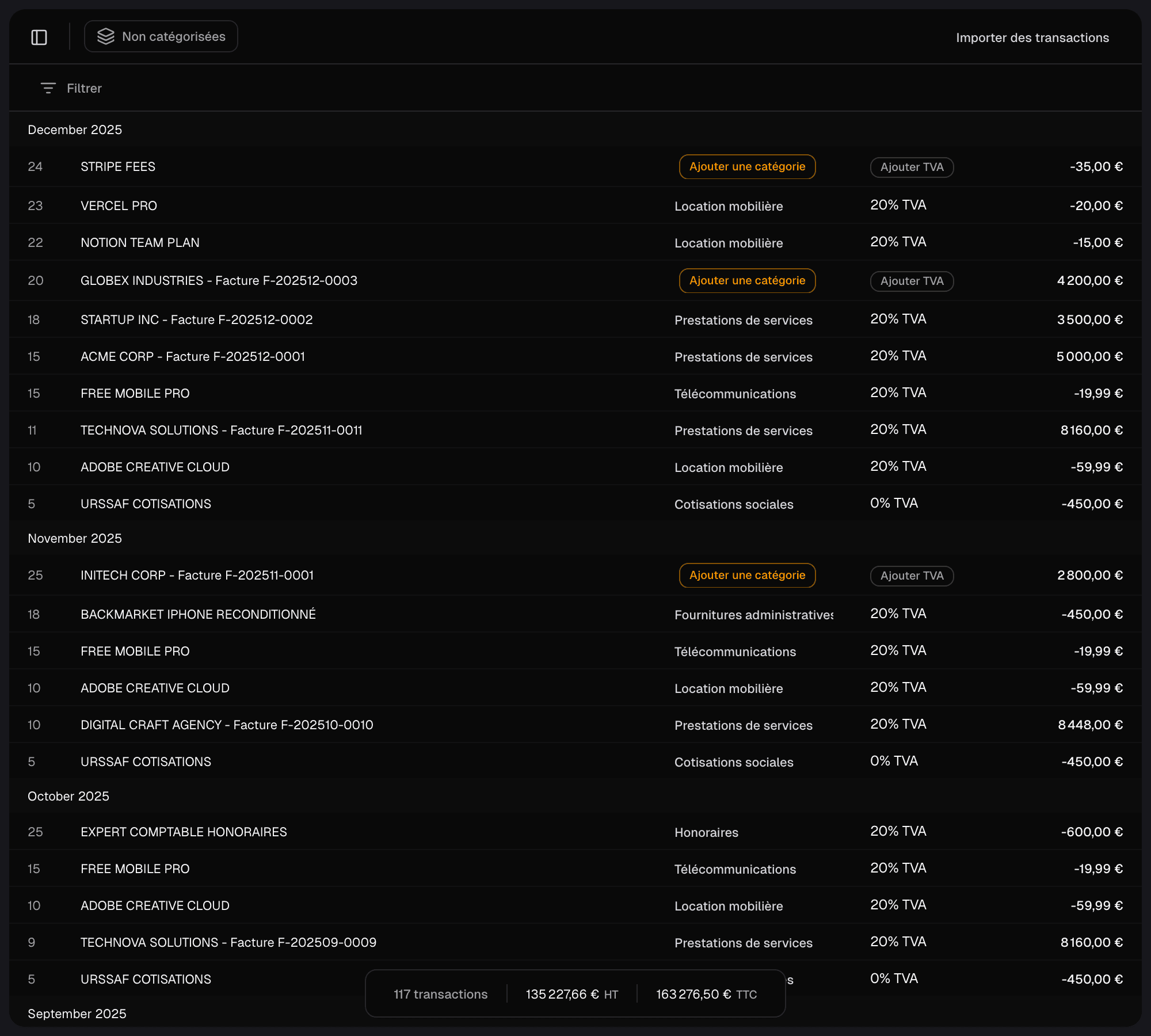Image resolution: width=1151 pixels, height=1036 pixels.
Task: Click the Filtrer text label
Action: click(84, 88)
